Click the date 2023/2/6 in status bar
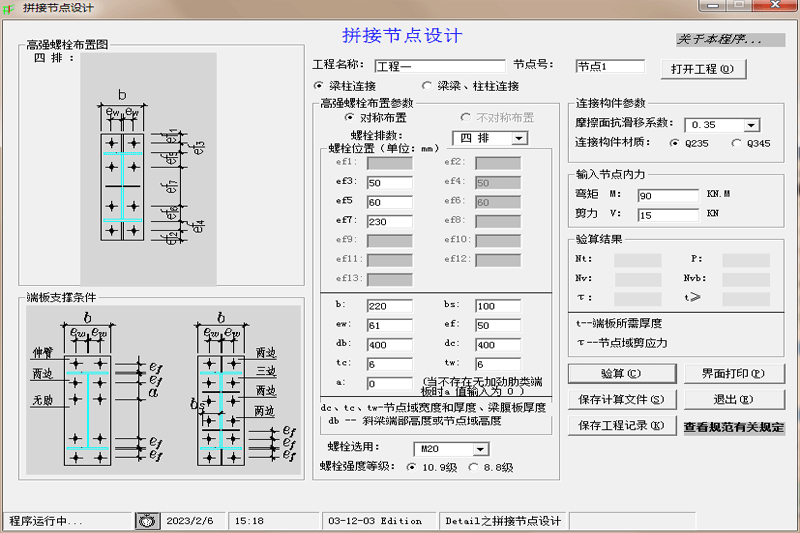The image size is (800, 533). tap(190, 521)
